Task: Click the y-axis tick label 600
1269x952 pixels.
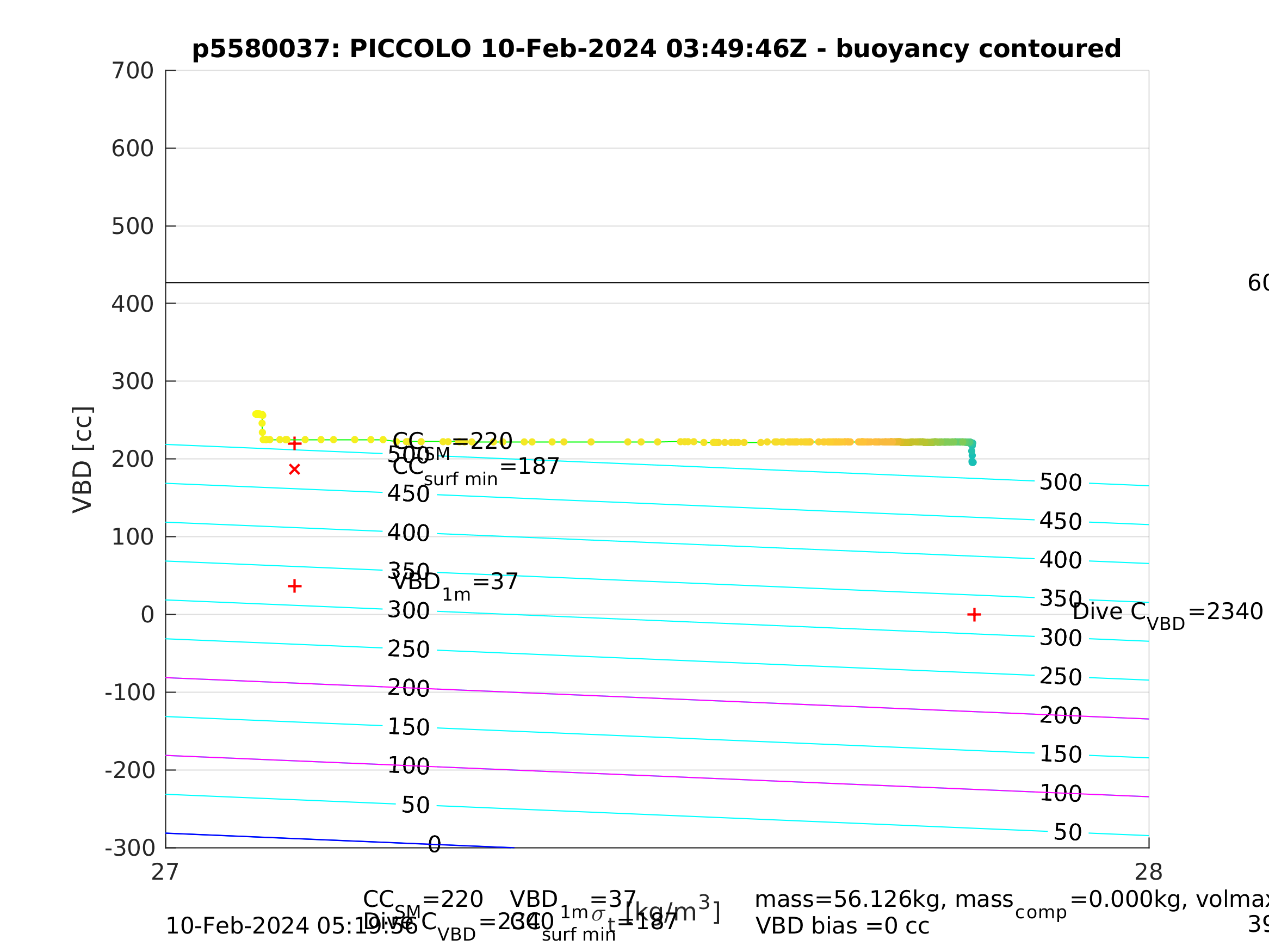Action: [133, 149]
